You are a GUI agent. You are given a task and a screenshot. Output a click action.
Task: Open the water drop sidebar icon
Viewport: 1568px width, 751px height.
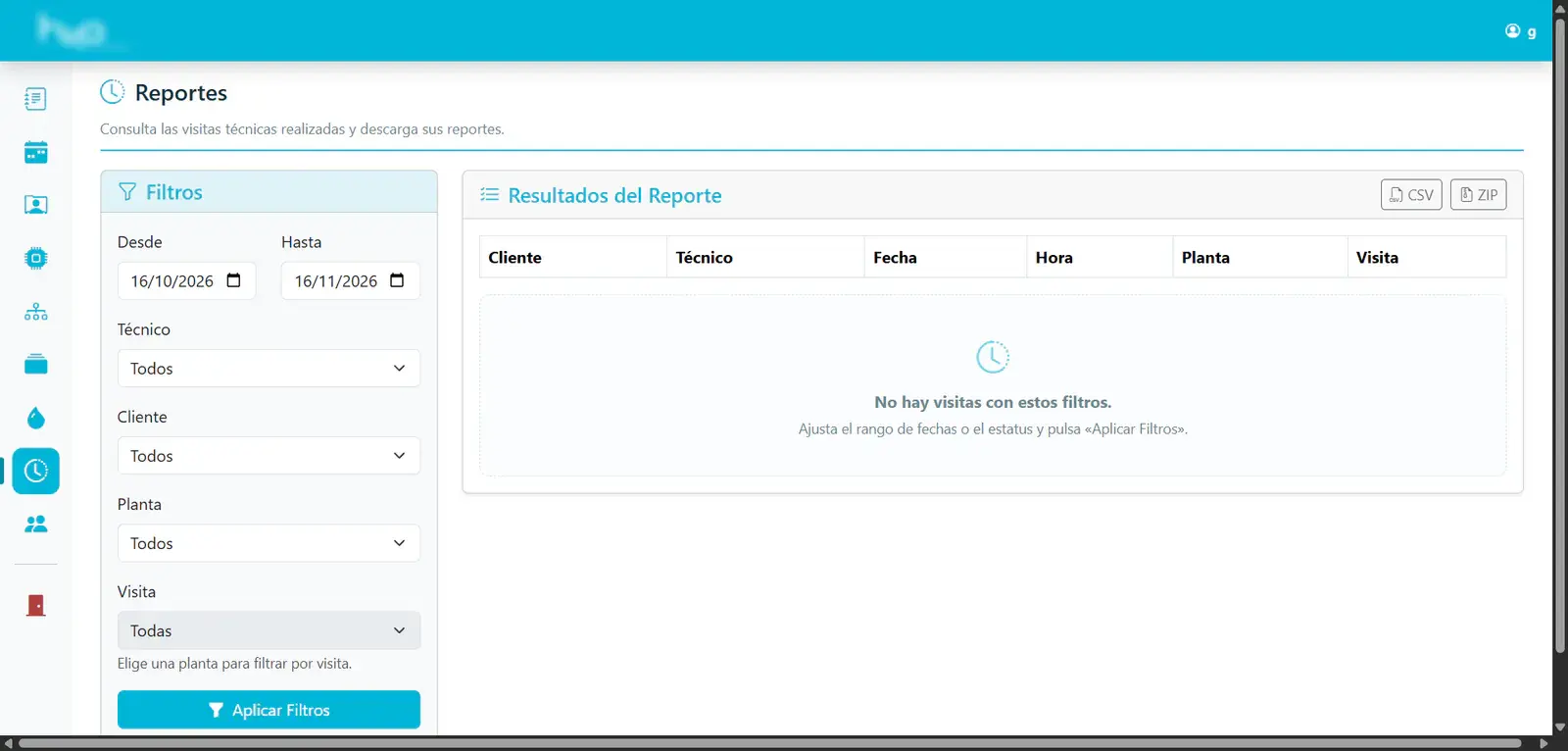(35, 418)
